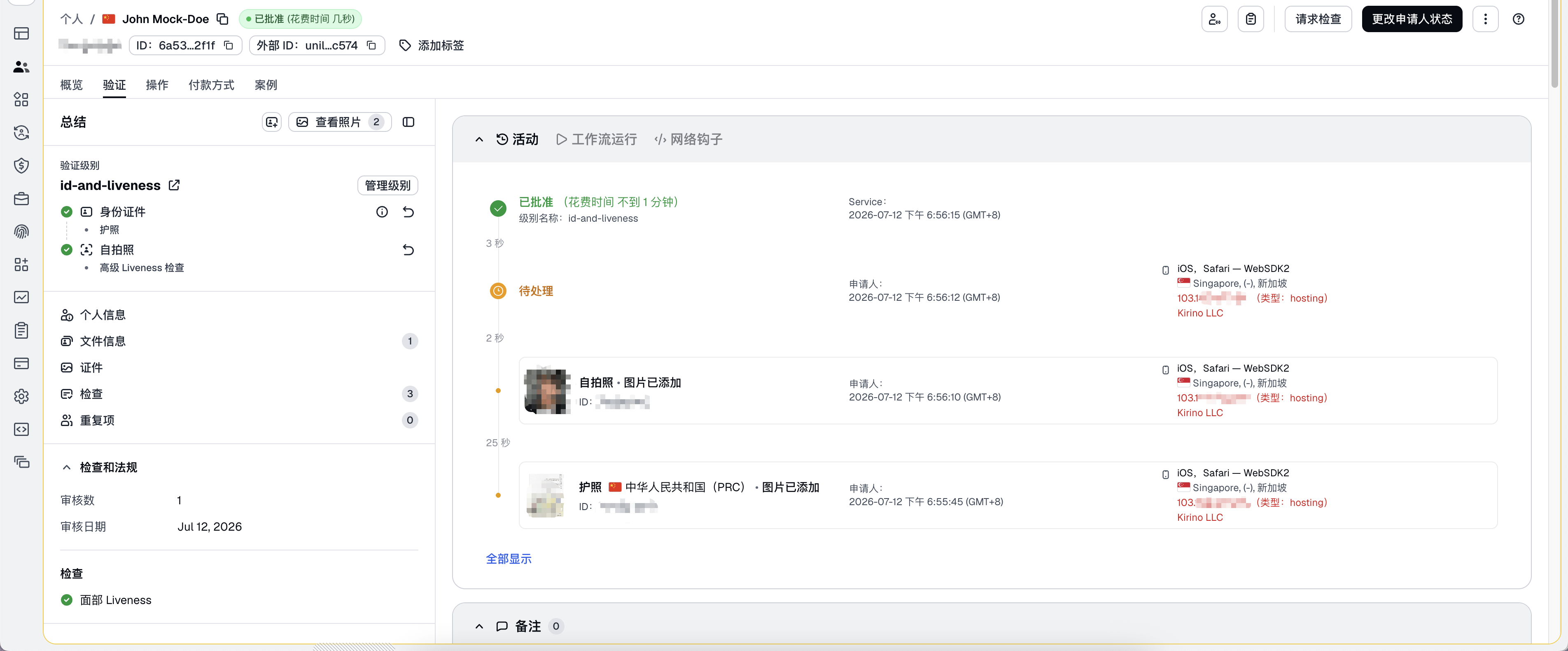Toggle the summary side panel layout
This screenshot has width=1568, height=651.
click(x=408, y=122)
